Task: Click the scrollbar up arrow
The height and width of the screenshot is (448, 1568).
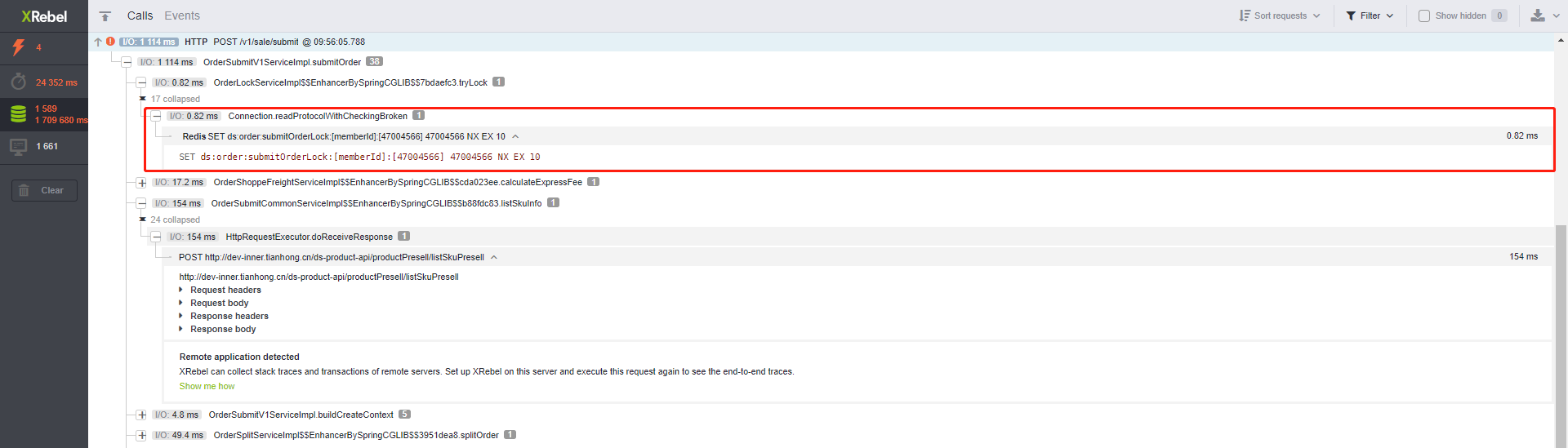Action: point(1561,39)
